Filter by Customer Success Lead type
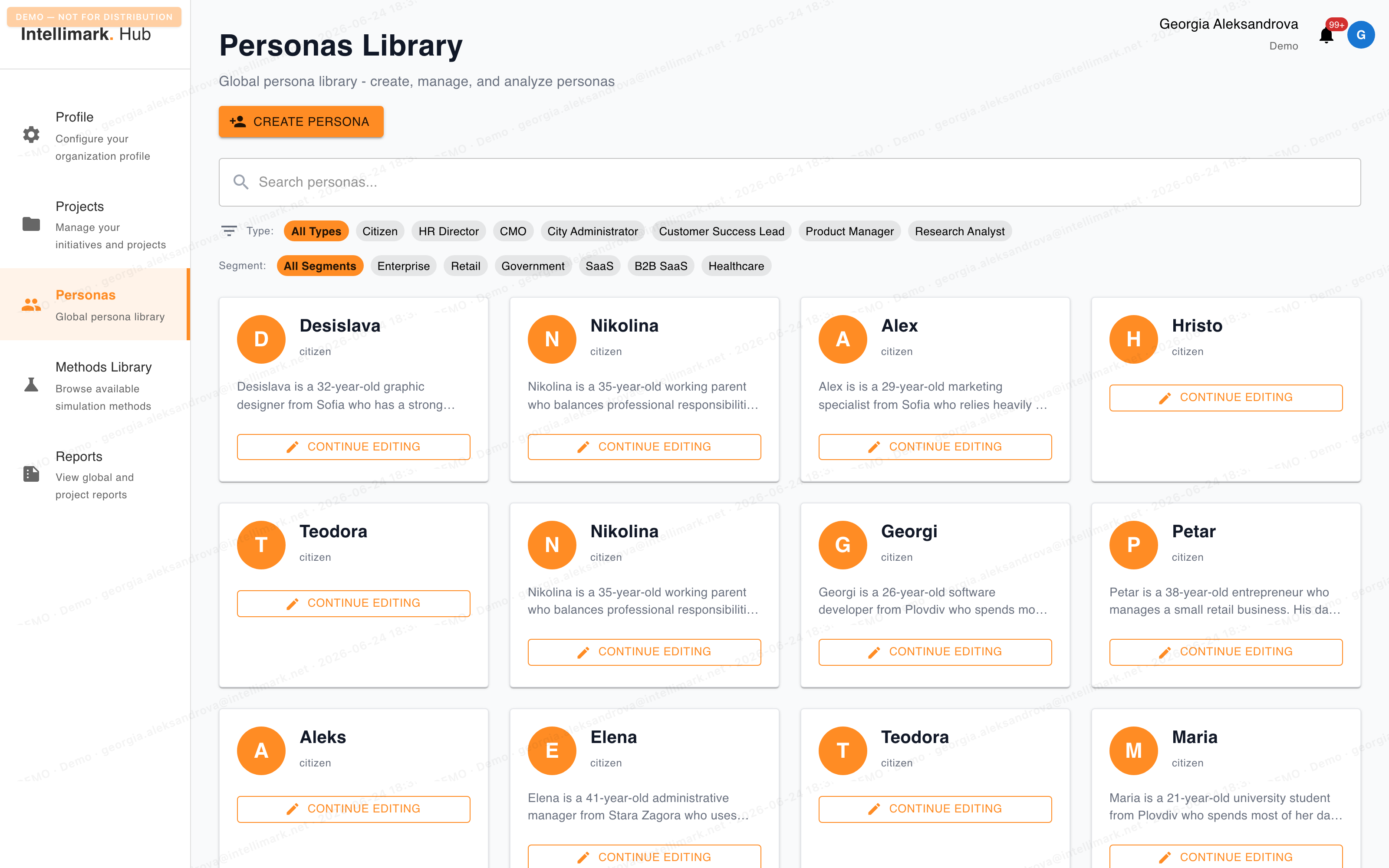The width and height of the screenshot is (1389, 868). (x=721, y=231)
